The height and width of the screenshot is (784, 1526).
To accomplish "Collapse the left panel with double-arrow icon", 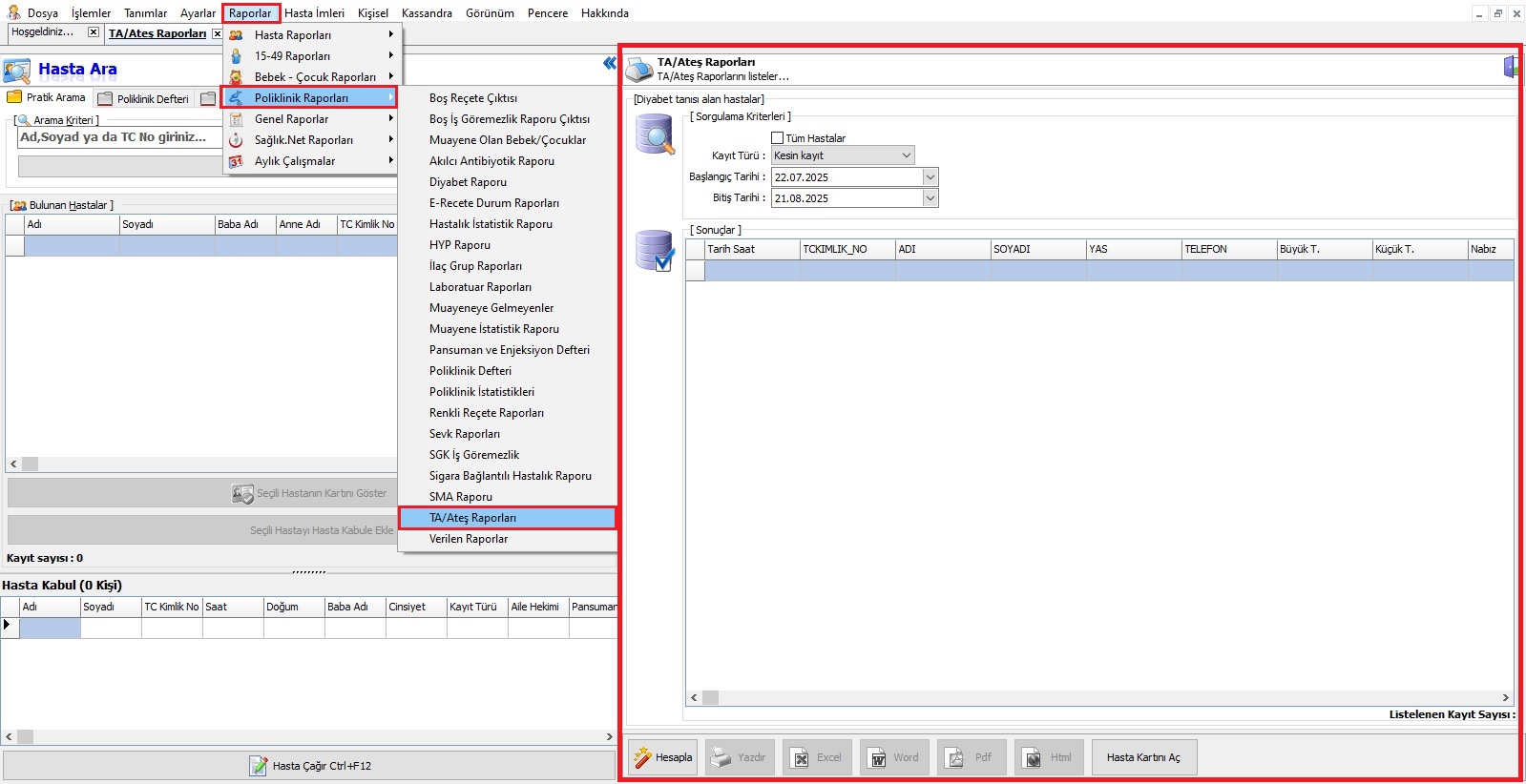I will [x=609, y=64].
